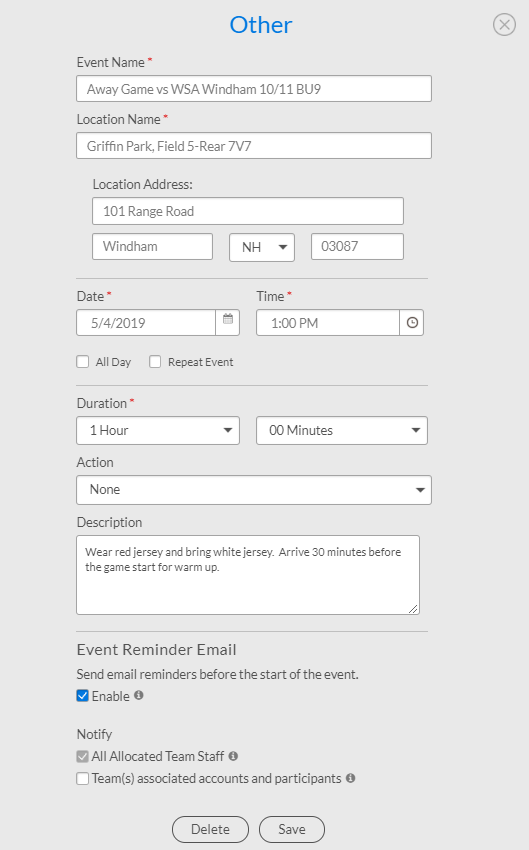
Task: Open the Action dropdown showing None
Action: (x=254, y=490)
